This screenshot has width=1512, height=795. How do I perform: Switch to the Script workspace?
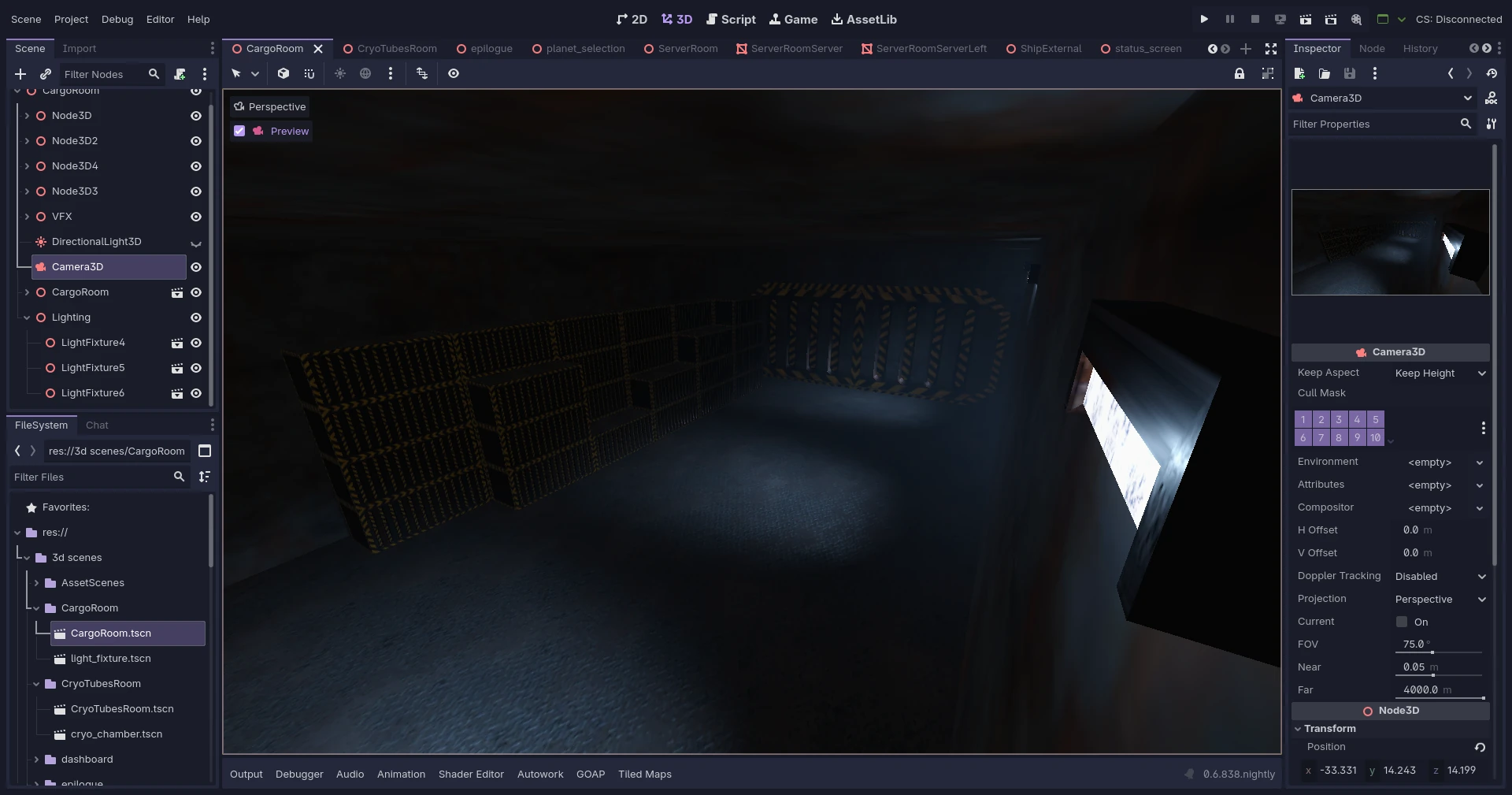pyautogui.click(x=731, y=19)
